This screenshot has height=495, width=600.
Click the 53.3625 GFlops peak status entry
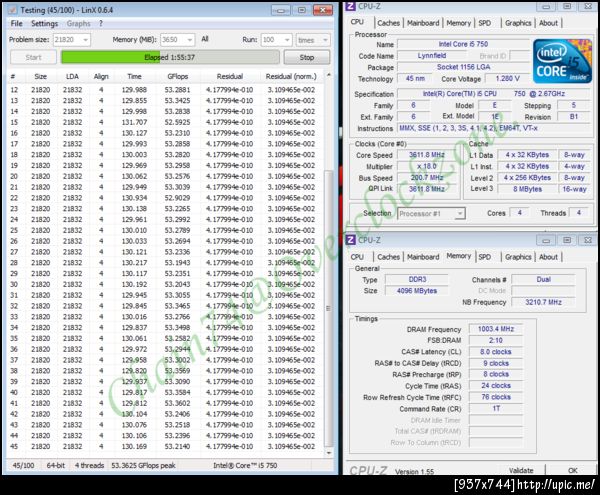coord(143,466)
